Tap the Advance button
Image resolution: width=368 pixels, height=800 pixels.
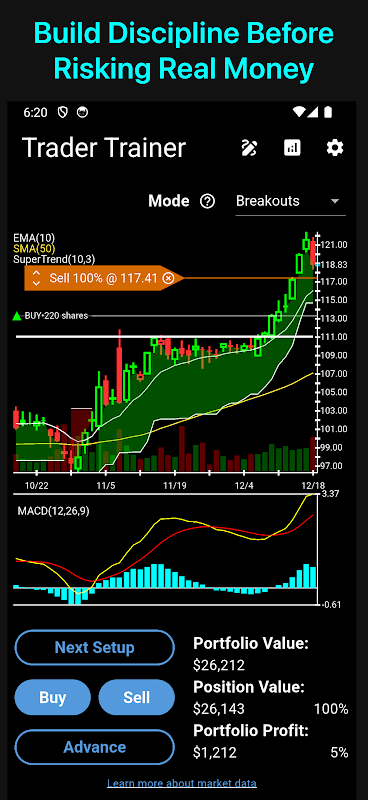(94, 747)
